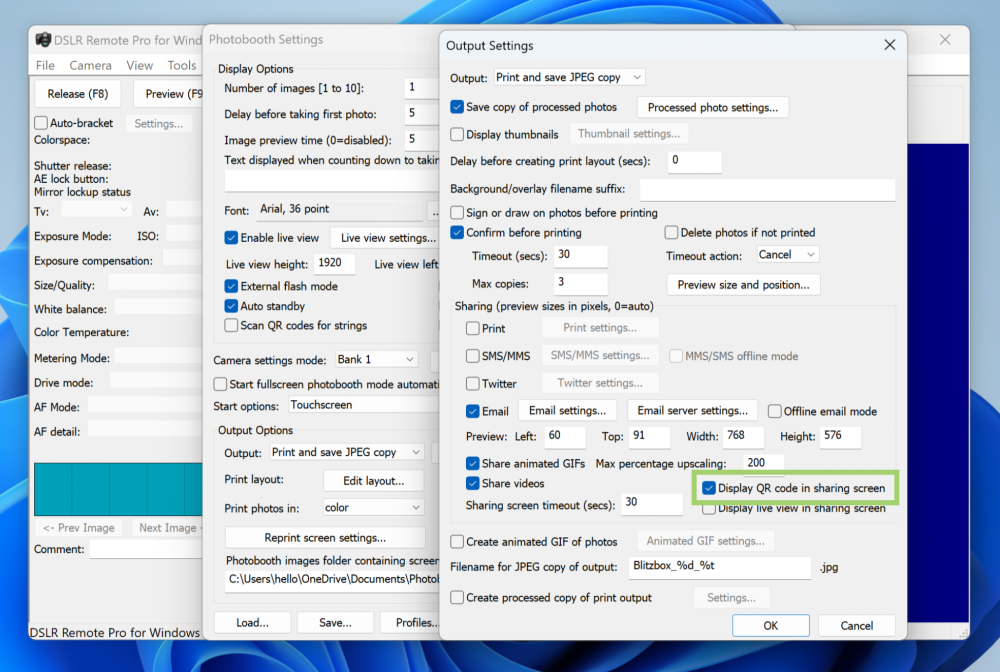The width and height of the screenshot is (1000, 672).
Task: Click Load button in Photobooth Settings
Action: 253,622
